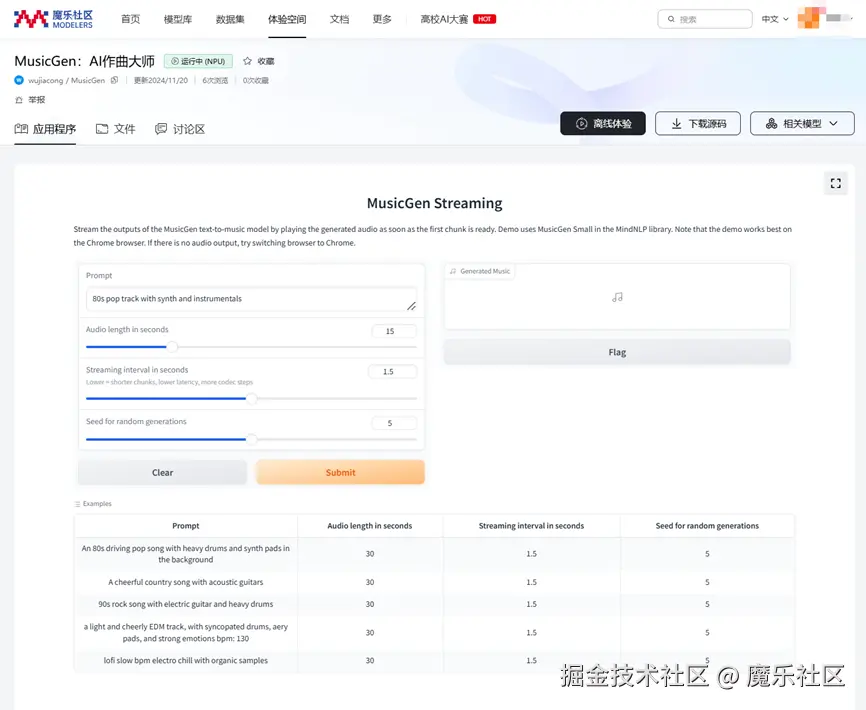Image resolution: width=866 pixels, height=710 pixels.
Task: Open the 中文 language dropdown
Action: point(775,19)
